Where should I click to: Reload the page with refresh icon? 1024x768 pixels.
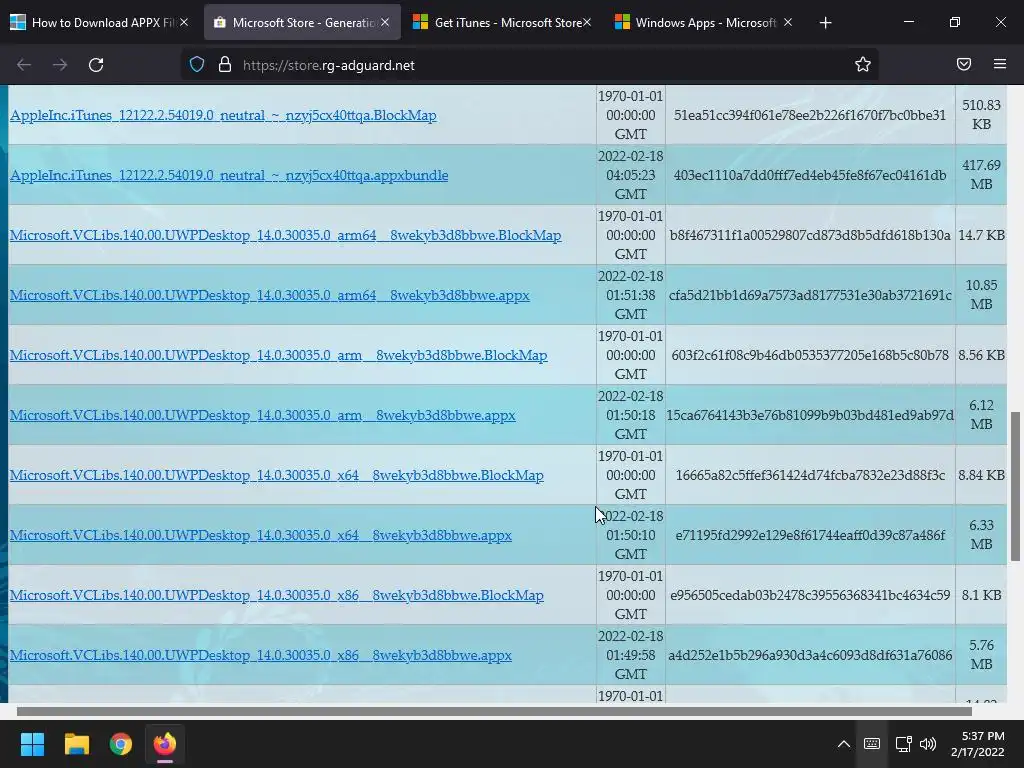pyautogui.click(x=96, y=65)
